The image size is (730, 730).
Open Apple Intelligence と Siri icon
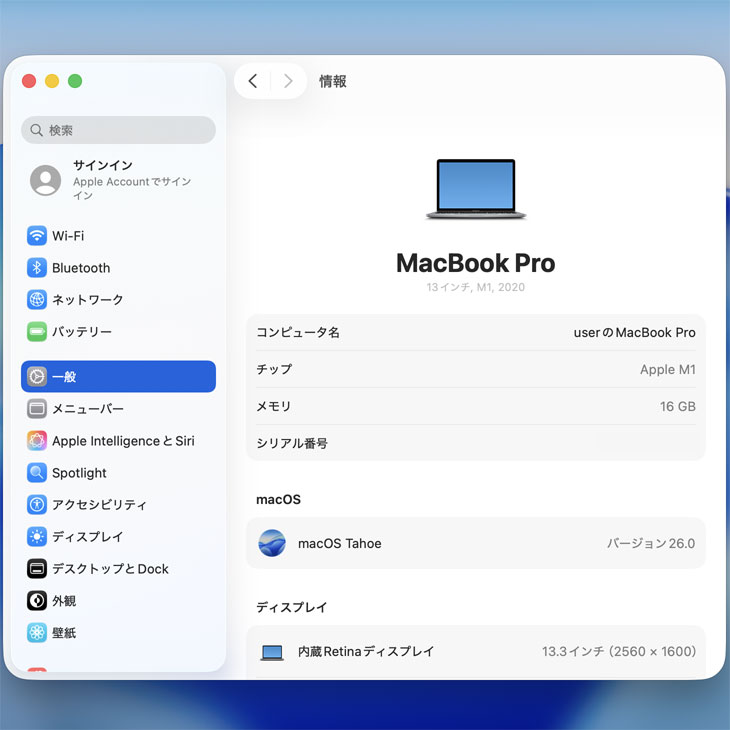(37, 441)
